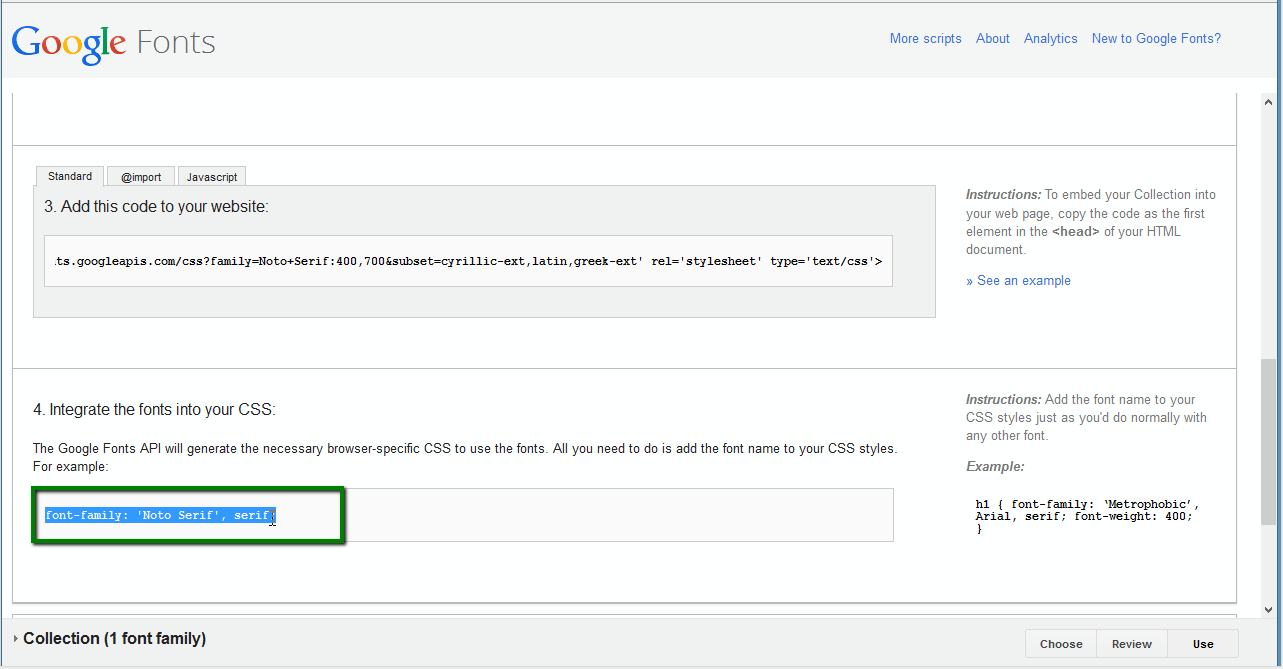The height and width of the screenshot is (669, 1283).
Task: Click the Metrophobic example CSS snippet
Action: pos(1087,516)
